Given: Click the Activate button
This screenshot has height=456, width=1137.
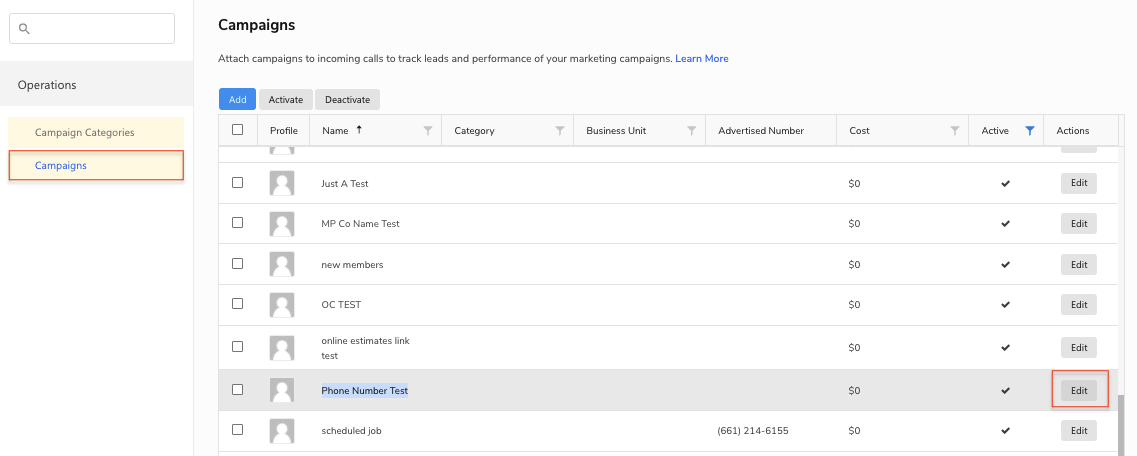Looking at the screenshot, I should pos(286,100).
